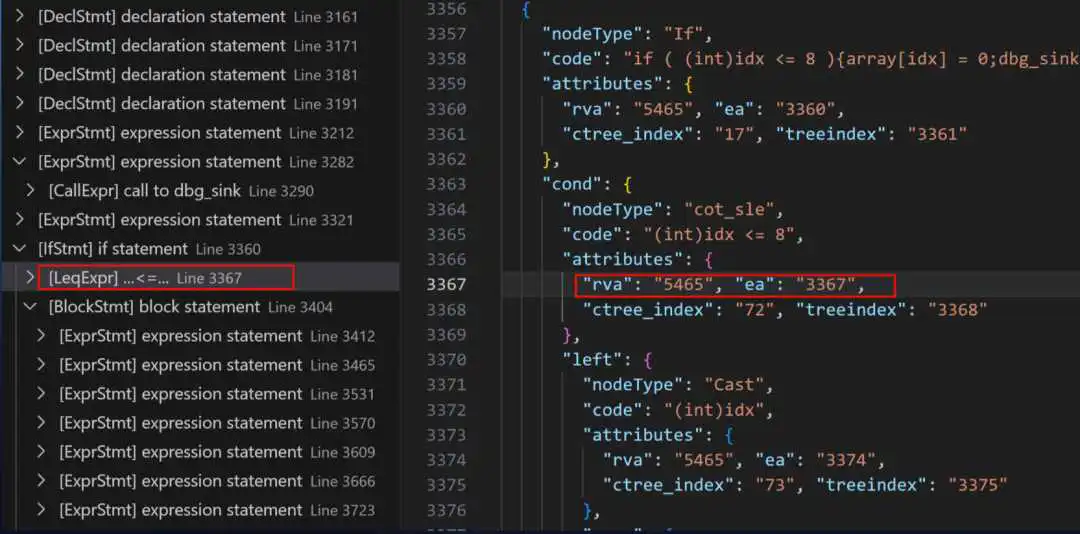This screenshot has height=534, width=1080.
Task: Select the ExprStmt expression statement Line 3531 row
Action: pos(200,393)
